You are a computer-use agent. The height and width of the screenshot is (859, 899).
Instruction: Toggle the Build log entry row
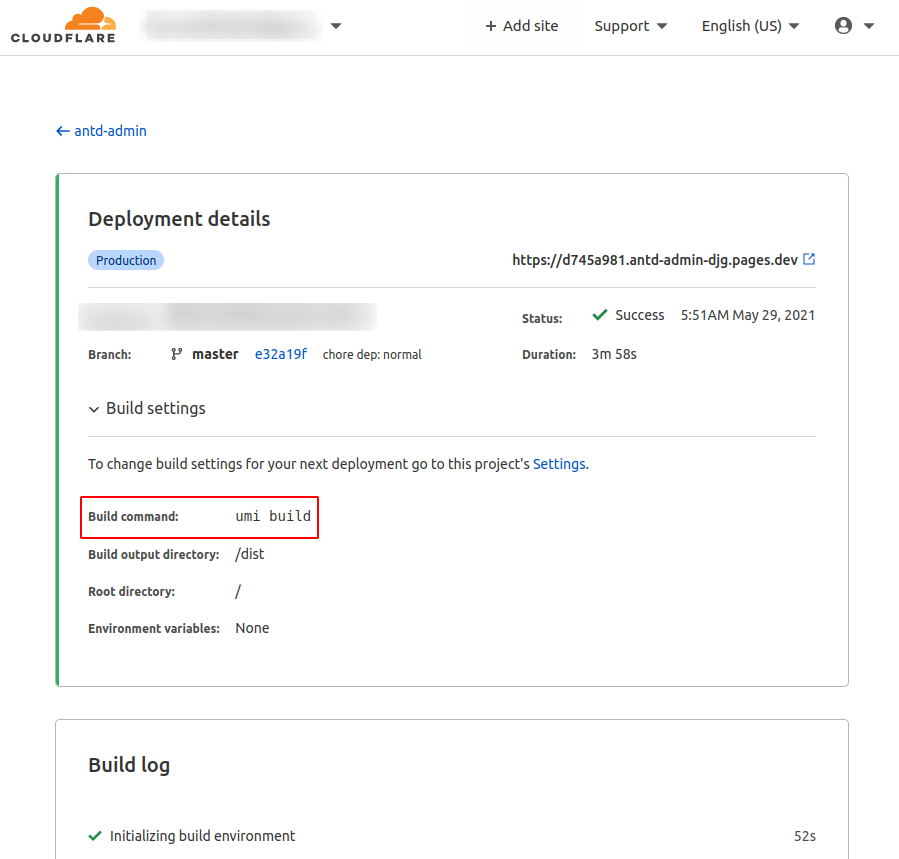pyautogui.click(x=450, y=836)
